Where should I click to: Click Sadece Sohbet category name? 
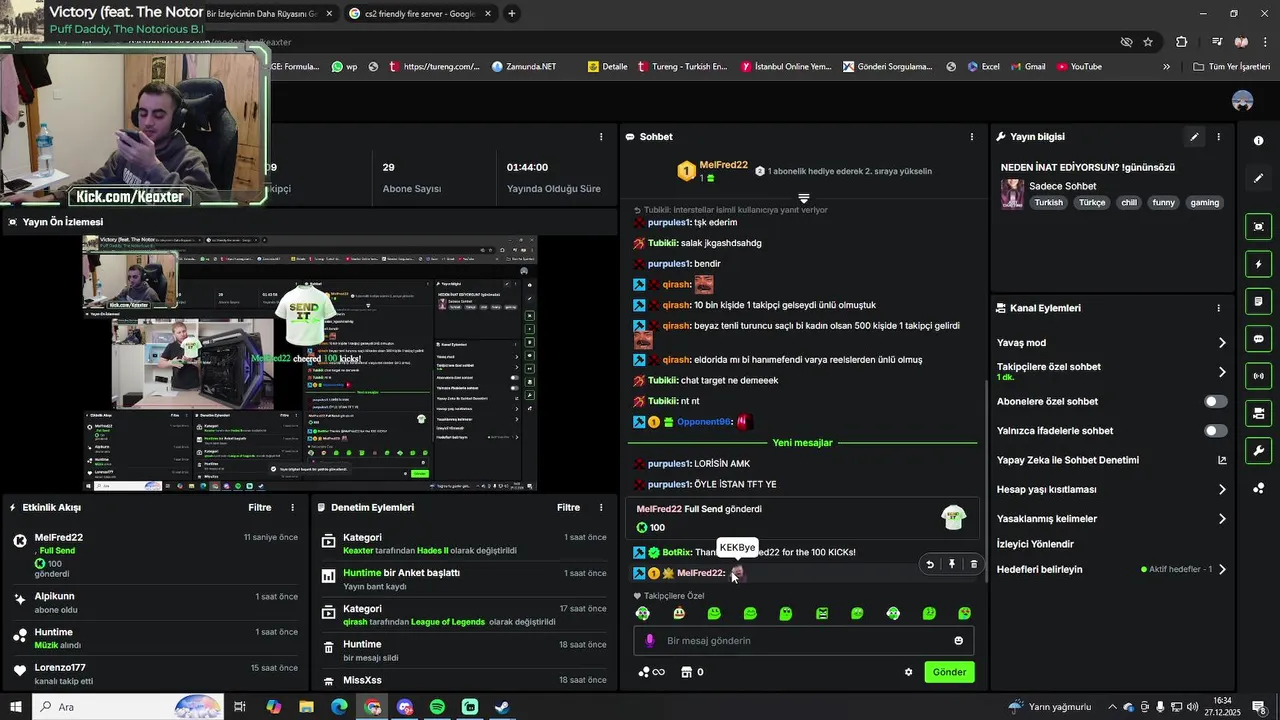click(x=1062, y=186)
